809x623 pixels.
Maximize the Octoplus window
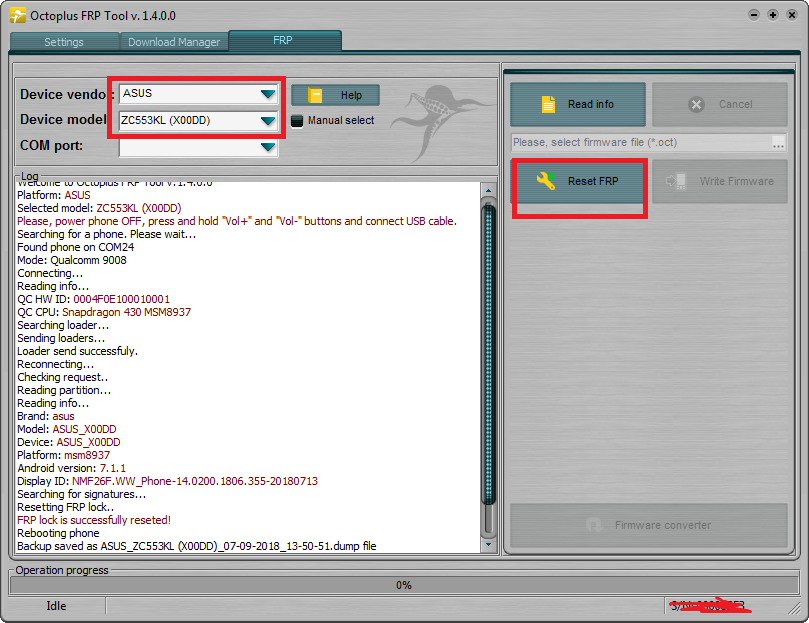coord(773,15)
